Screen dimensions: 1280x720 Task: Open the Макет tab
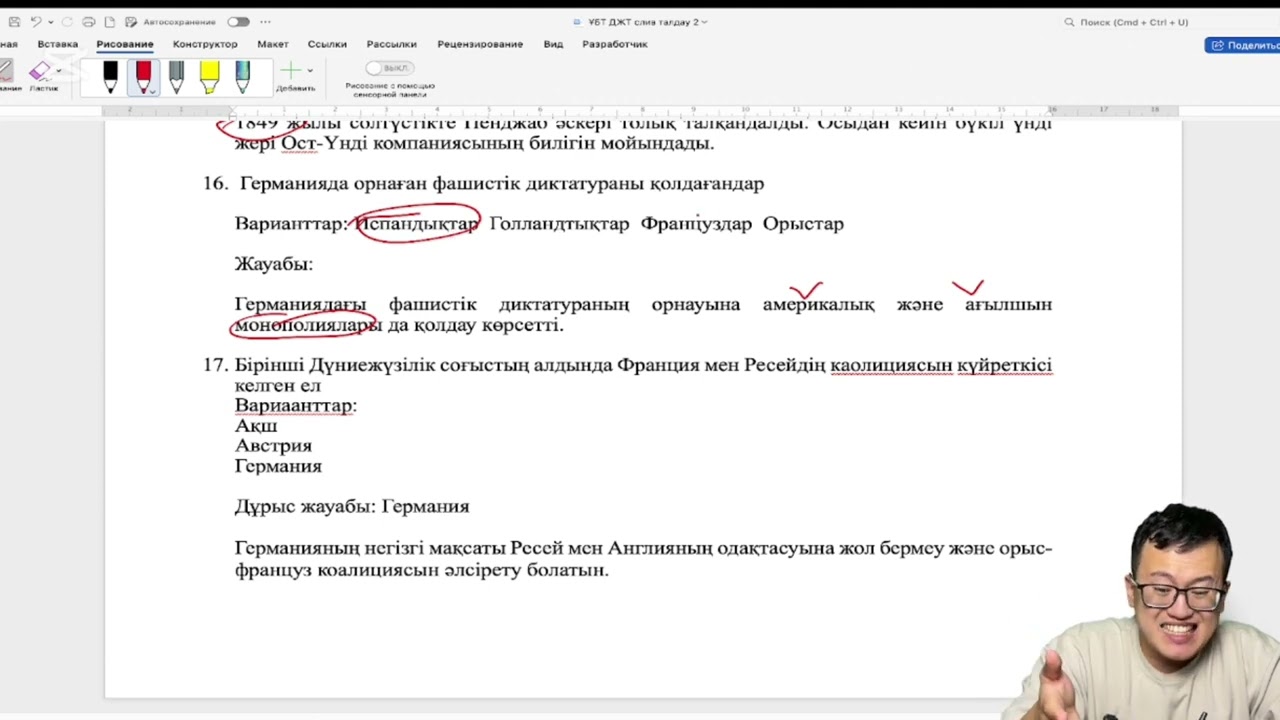272,44
